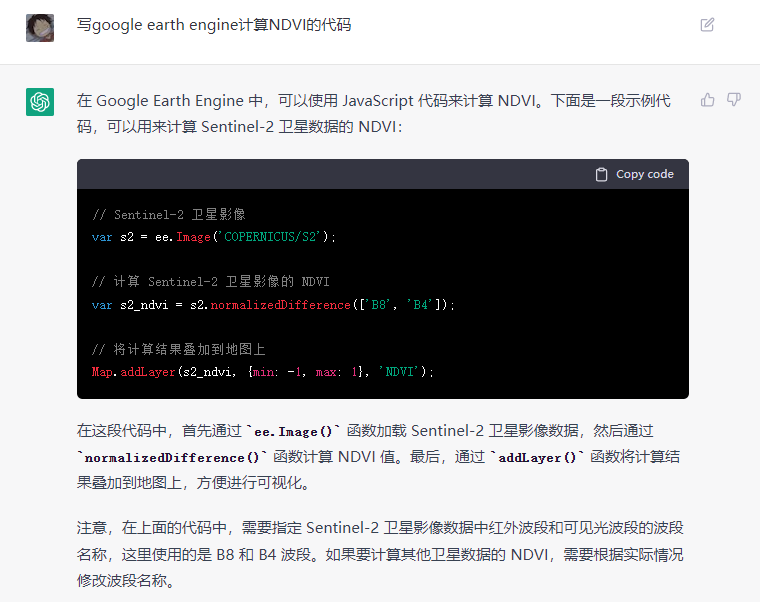Click code line with 'COPERNICUS/S2'
The image size is (760, 602).
coord(213,237)
